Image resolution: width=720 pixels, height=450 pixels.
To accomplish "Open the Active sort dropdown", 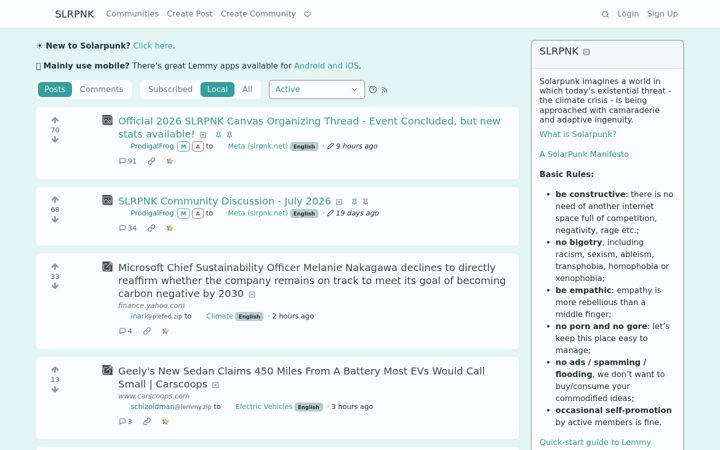I will tap(317, 90).
